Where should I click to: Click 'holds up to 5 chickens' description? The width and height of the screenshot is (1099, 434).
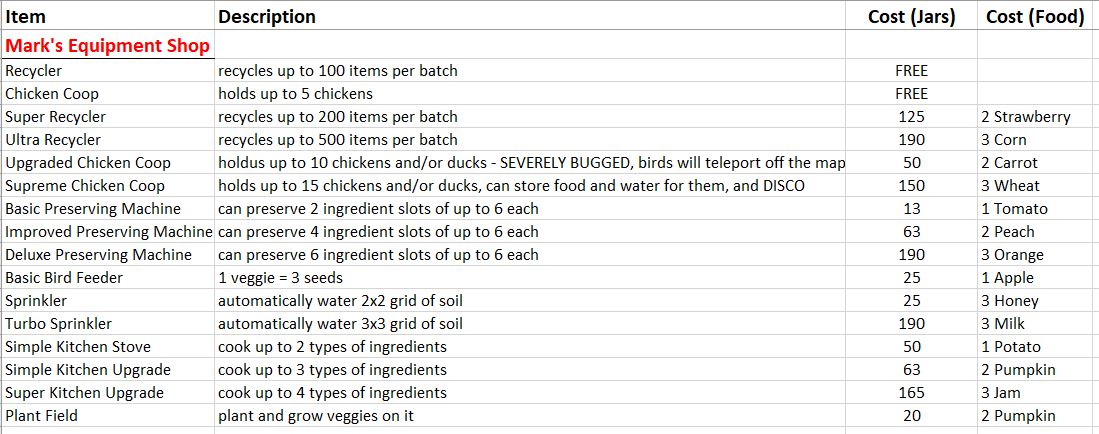[295, 94]
